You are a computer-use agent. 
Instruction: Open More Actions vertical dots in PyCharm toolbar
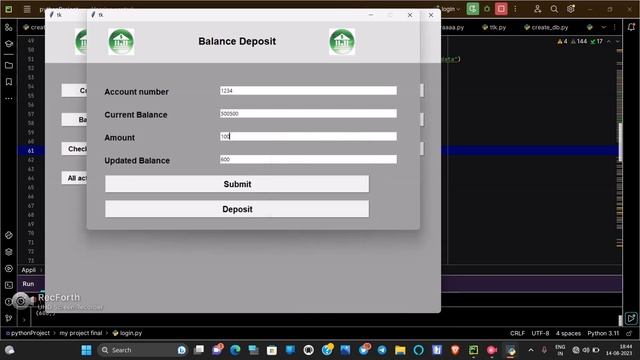pyautogui.click(x=515, y=9)
